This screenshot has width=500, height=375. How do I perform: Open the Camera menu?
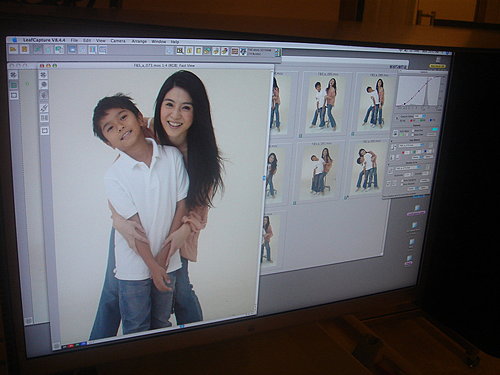pyautogui.click(x=118, y=41)
